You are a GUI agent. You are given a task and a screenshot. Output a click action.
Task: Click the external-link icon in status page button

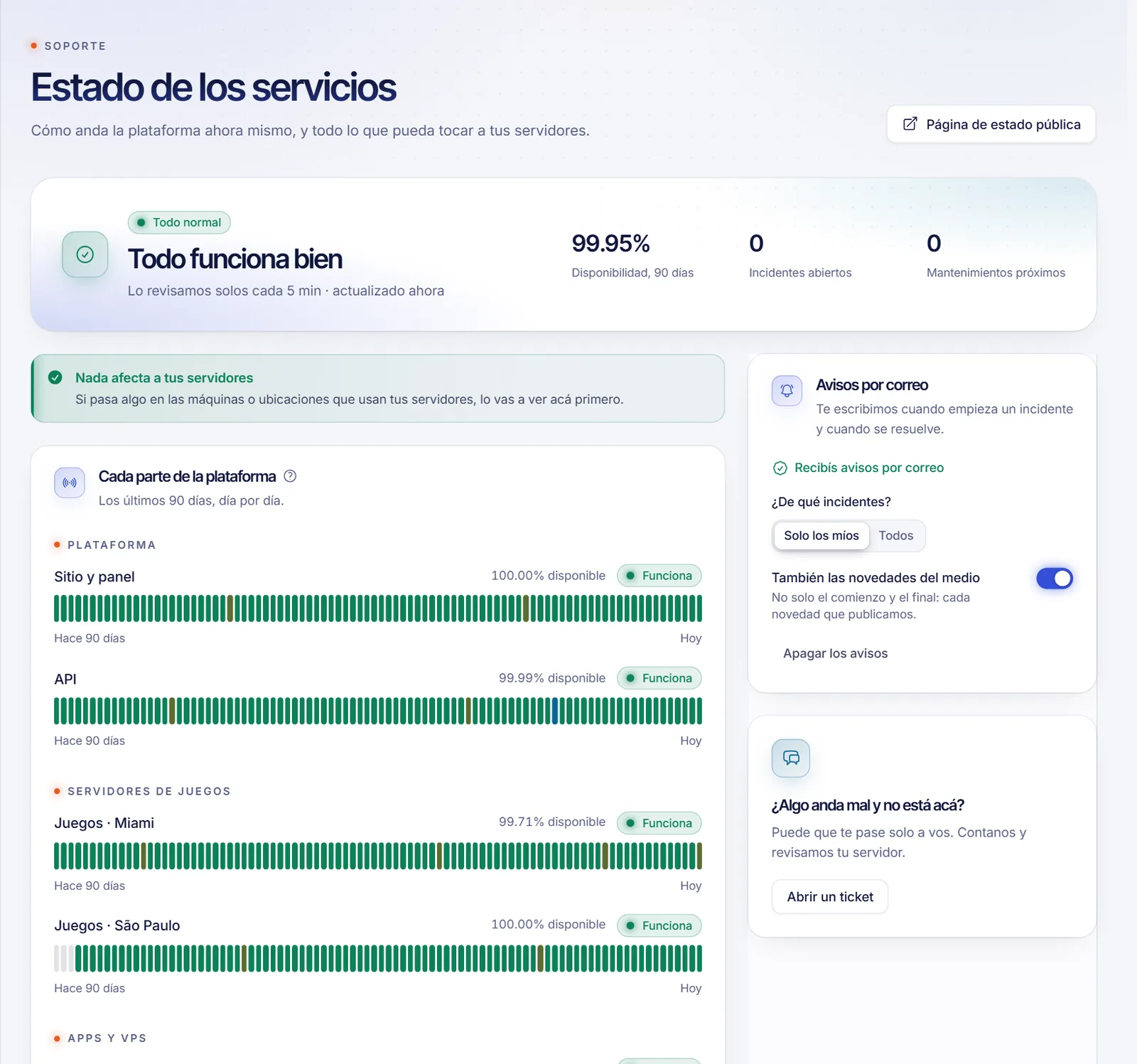pyautogui.click(x=910, y=124)
